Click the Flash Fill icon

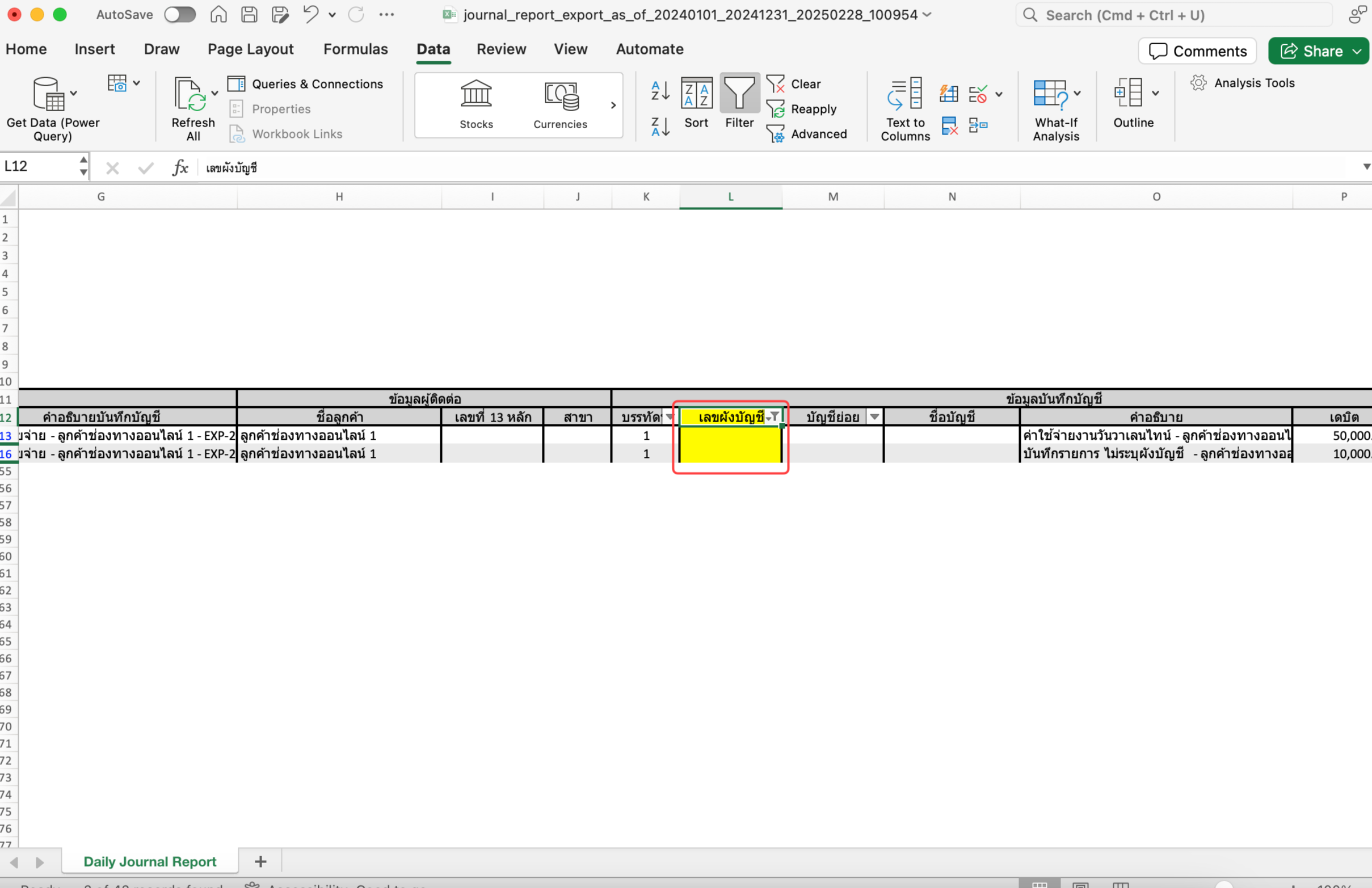(949, 93)
